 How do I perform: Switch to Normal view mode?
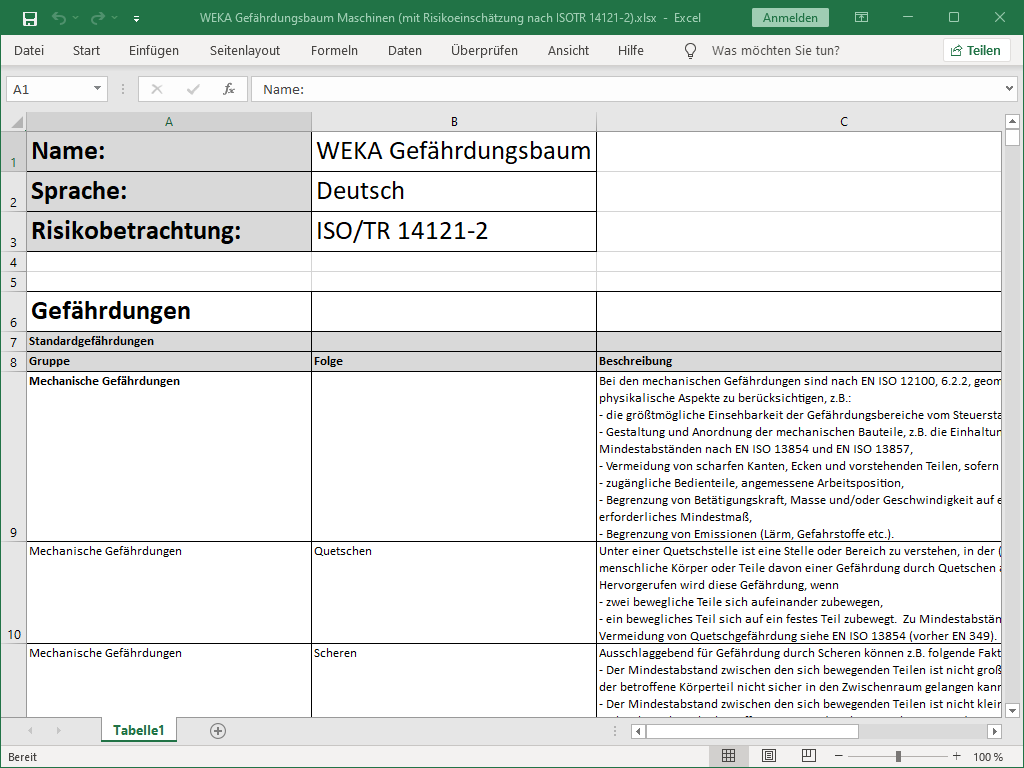tap(729, 757)
